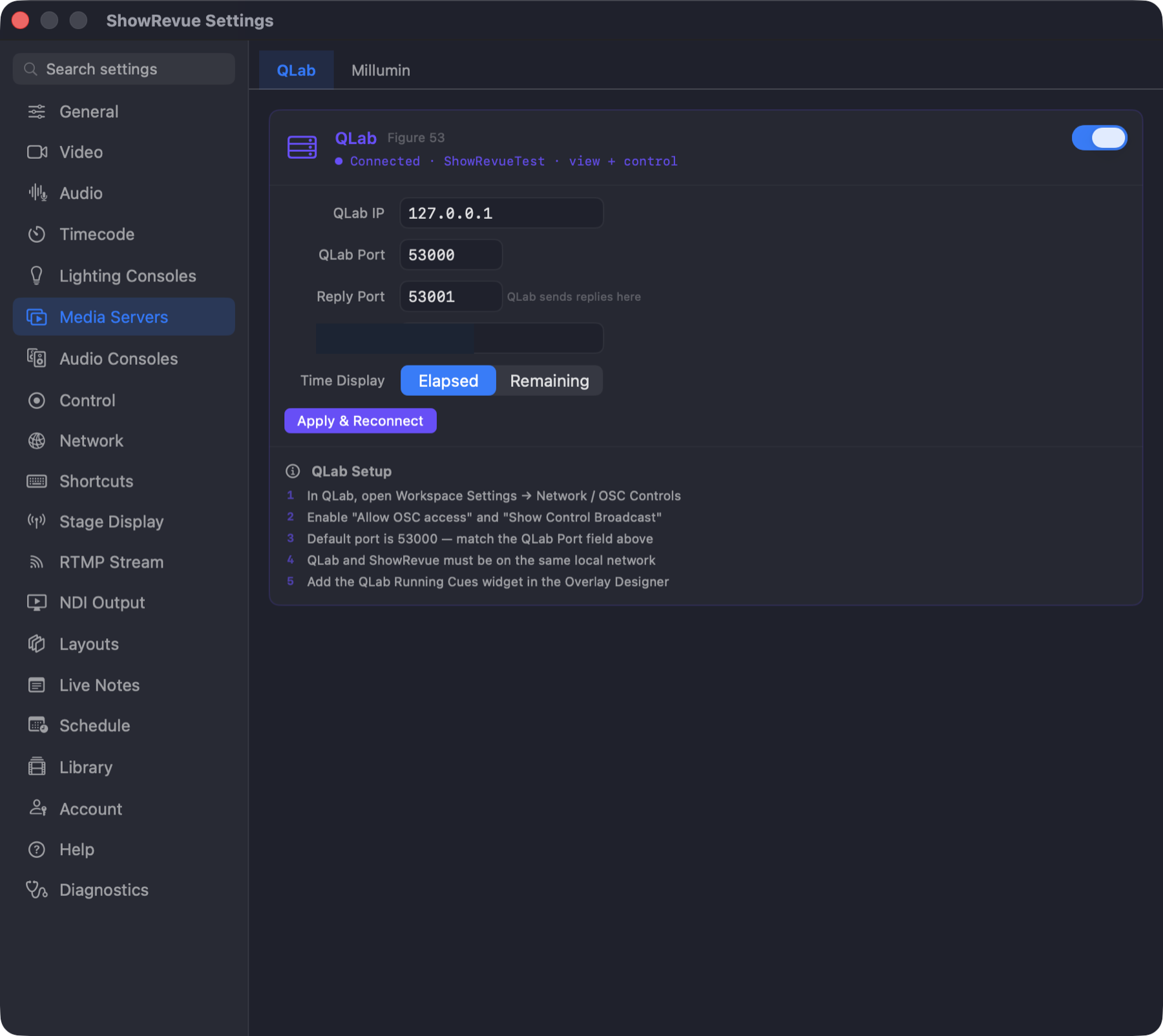1163x1036 pixels.
Task: Click the QLab server rack icon
Action: [x=302, y=147]
